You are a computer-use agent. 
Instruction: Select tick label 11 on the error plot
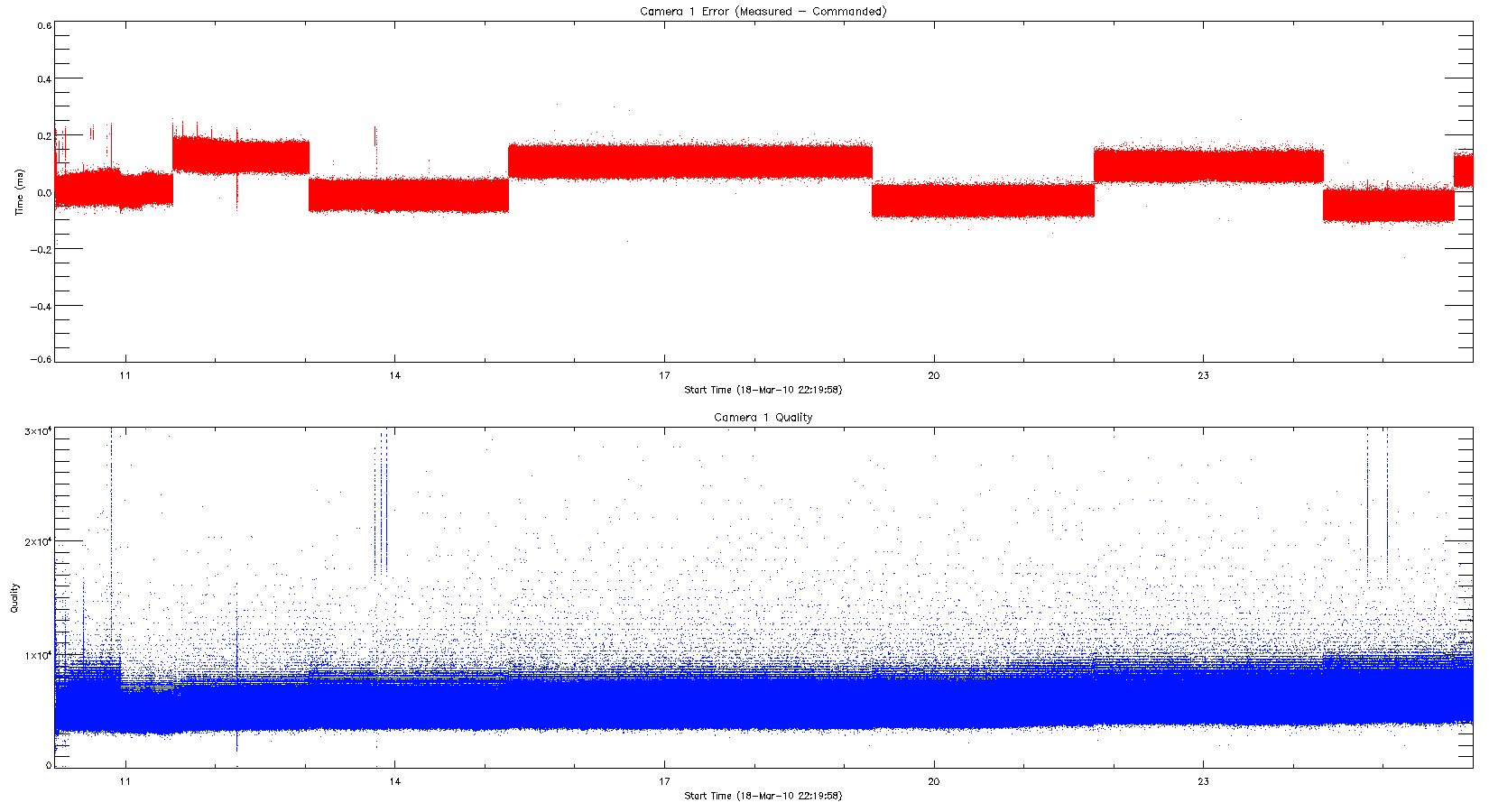coord(125,375)
